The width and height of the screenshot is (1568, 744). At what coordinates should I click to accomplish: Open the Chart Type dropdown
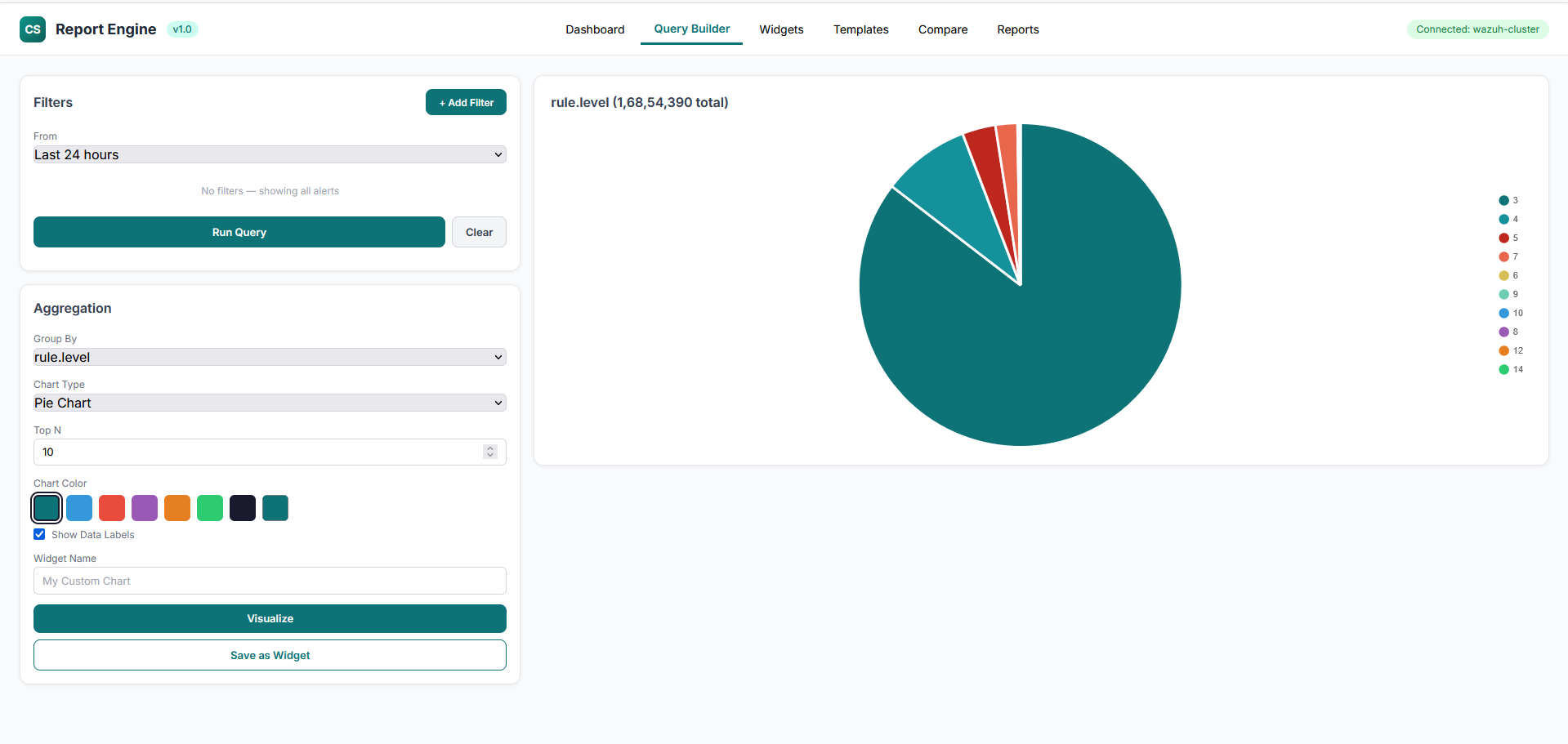tap(270, 403)
